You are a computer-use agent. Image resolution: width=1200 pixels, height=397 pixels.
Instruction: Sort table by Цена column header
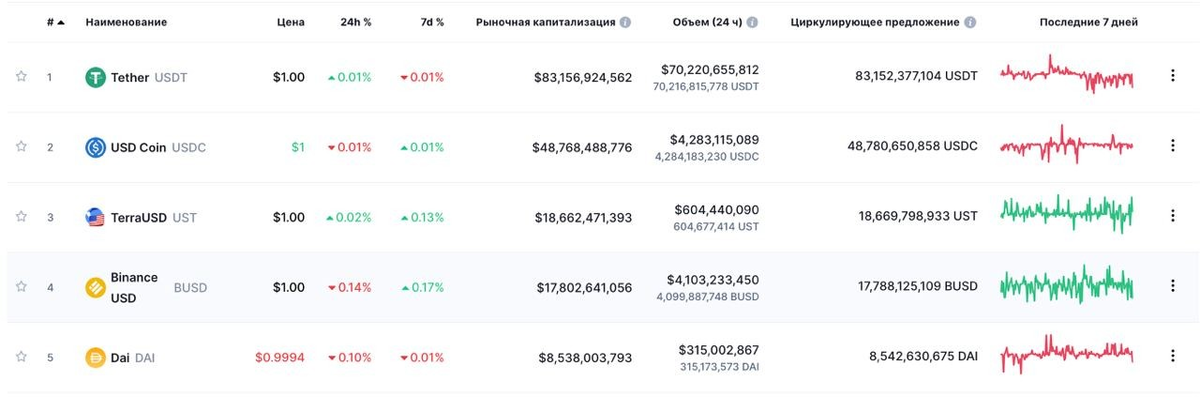pyautogui.click(x=291, y=22)
